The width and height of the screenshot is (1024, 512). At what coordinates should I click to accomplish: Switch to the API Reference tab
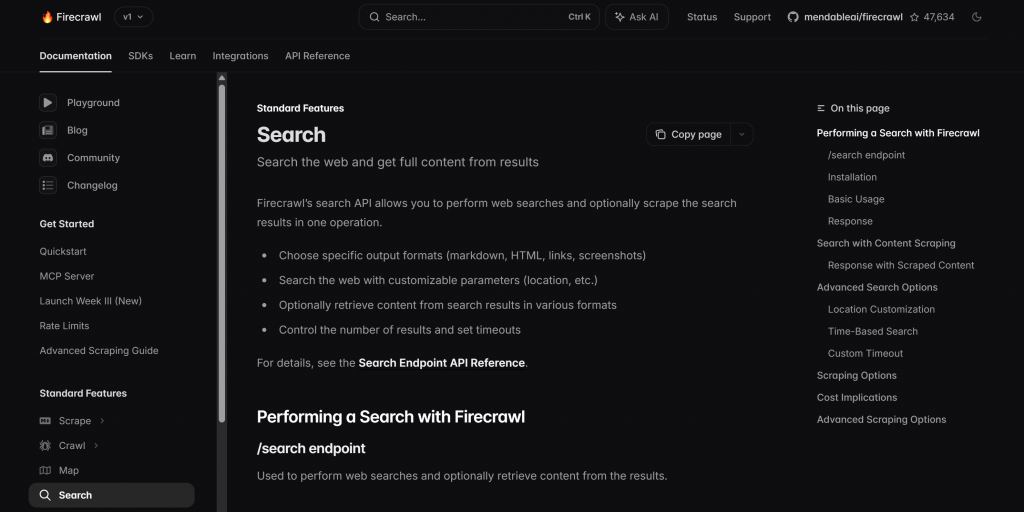(317, 56)
